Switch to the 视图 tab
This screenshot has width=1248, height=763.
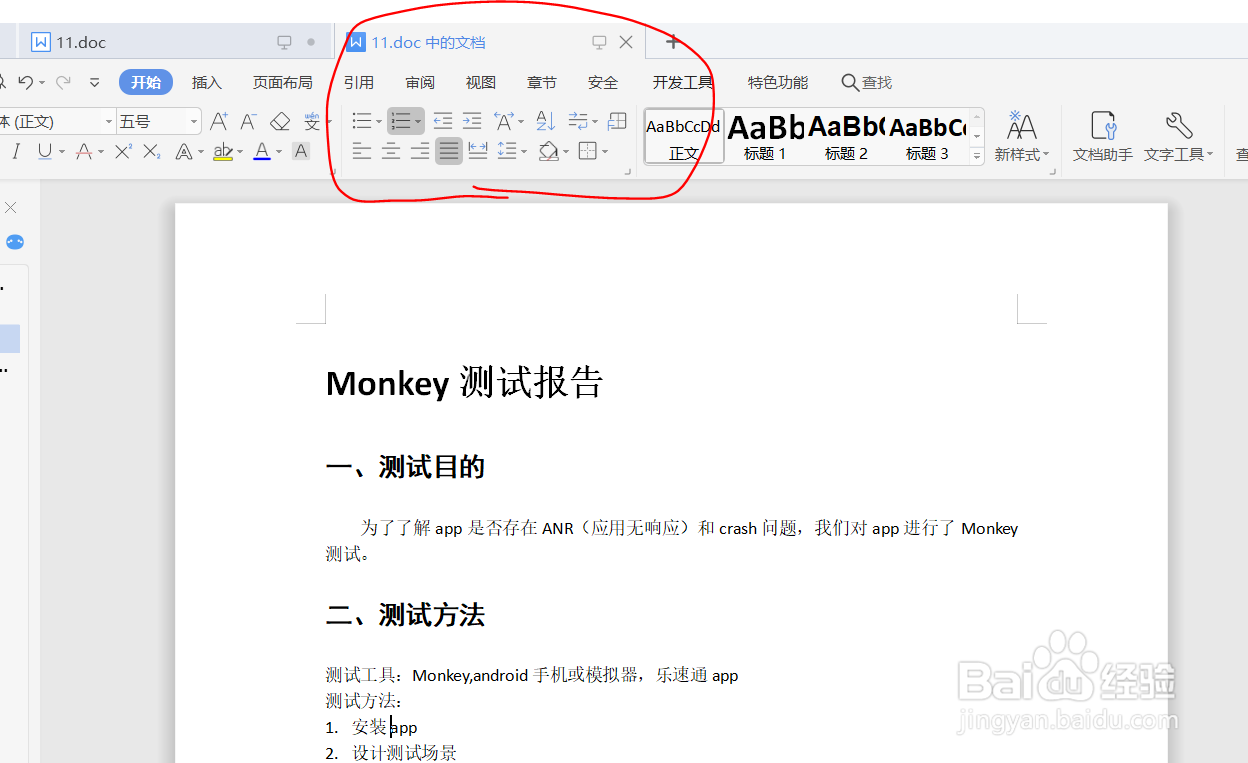coord(481,82)
